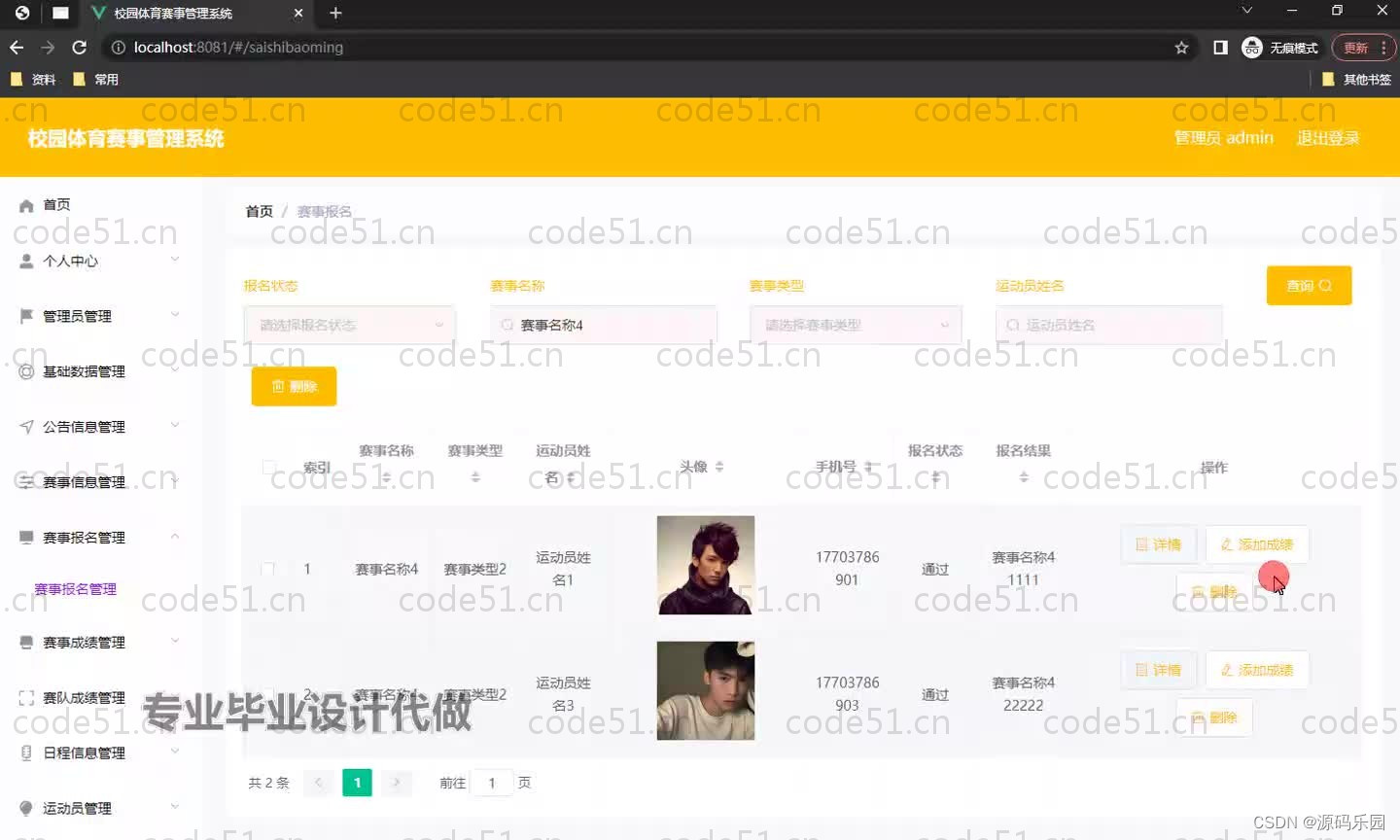Viewport: 1400px width, 840px height.
Task: Click the 日程信息管理 sidebar icon
Action: pos(26,752)
